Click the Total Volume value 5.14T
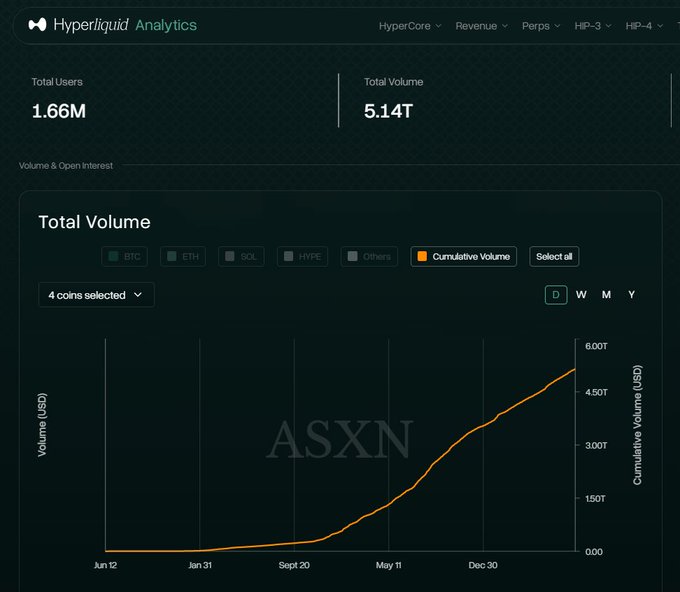 pos(388,111)
